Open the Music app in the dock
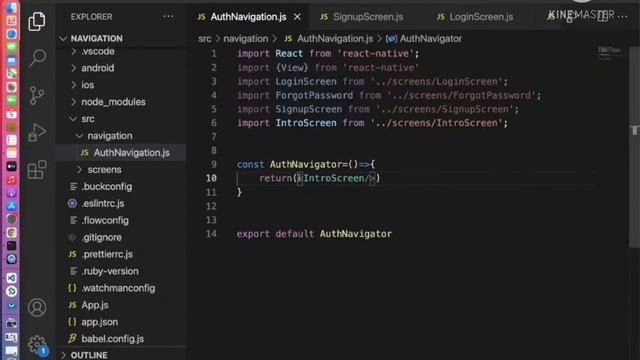Viewport: 640px width, 360px height. (11, 180)
